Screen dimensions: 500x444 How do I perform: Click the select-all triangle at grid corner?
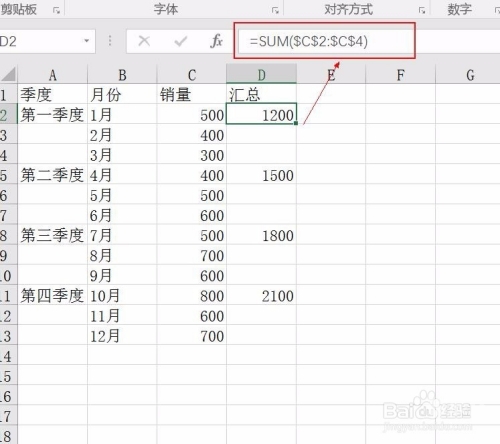(x=8, y=74)
